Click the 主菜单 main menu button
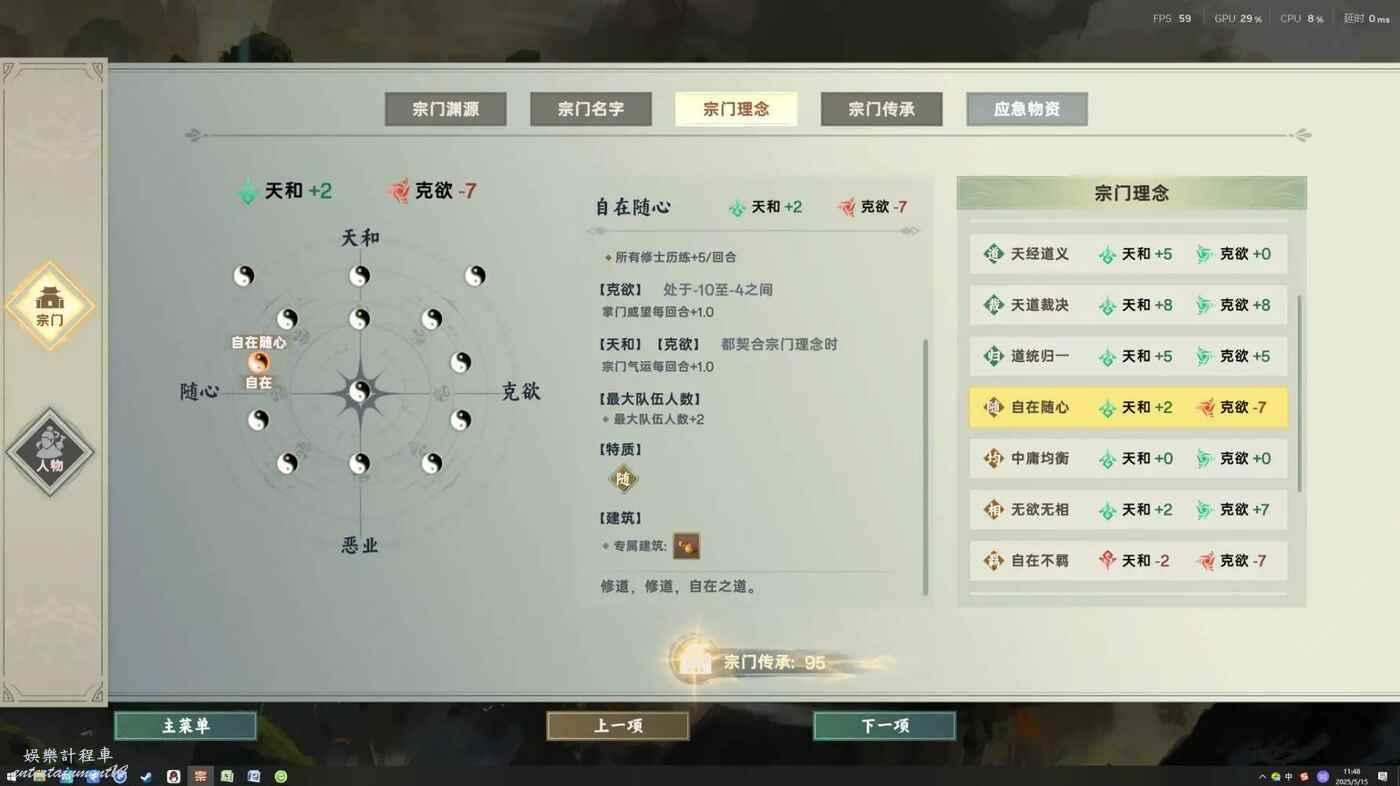The width and height of the screenshot is (1400, 786). pyautogui.click(x=185, y=726)
